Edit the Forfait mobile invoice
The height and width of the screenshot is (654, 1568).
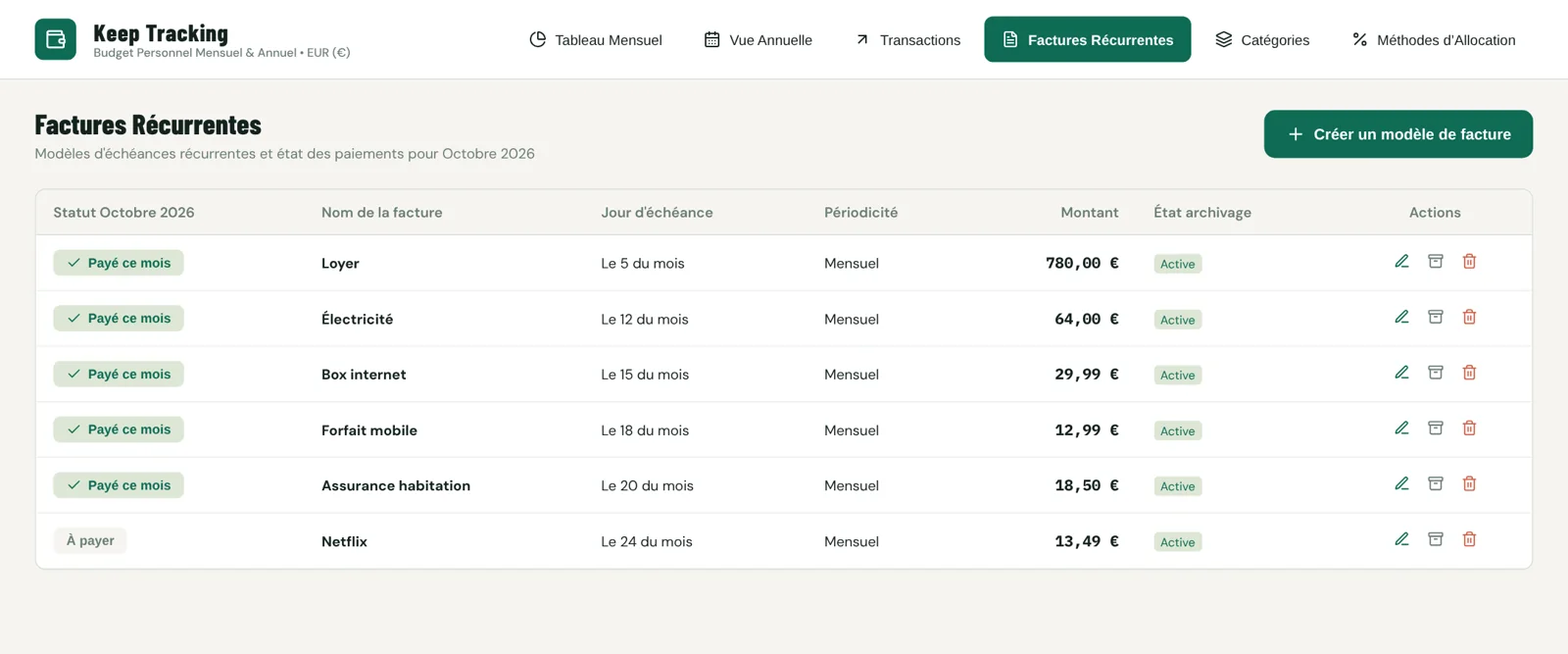[1401, 428]
